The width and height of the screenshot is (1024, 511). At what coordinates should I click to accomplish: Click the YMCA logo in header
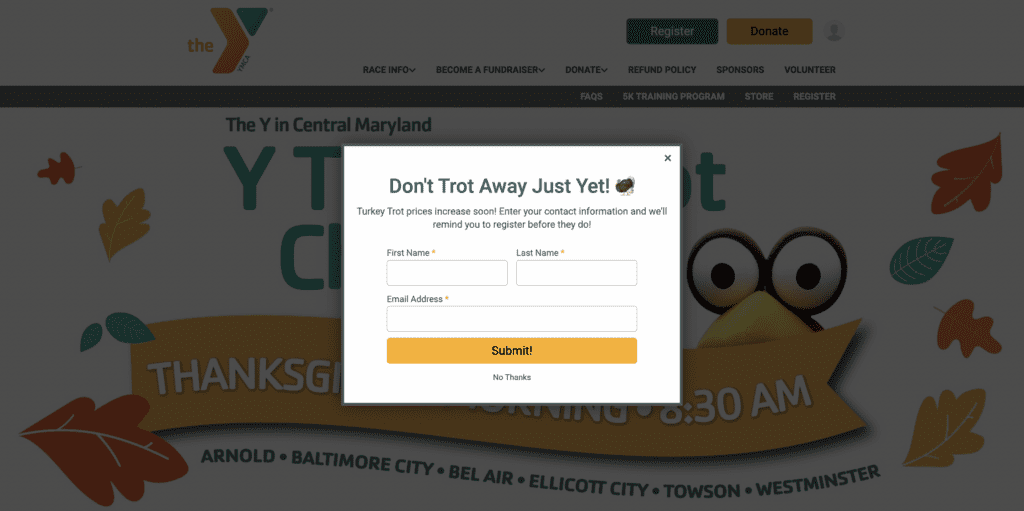[x=228, y=41]
